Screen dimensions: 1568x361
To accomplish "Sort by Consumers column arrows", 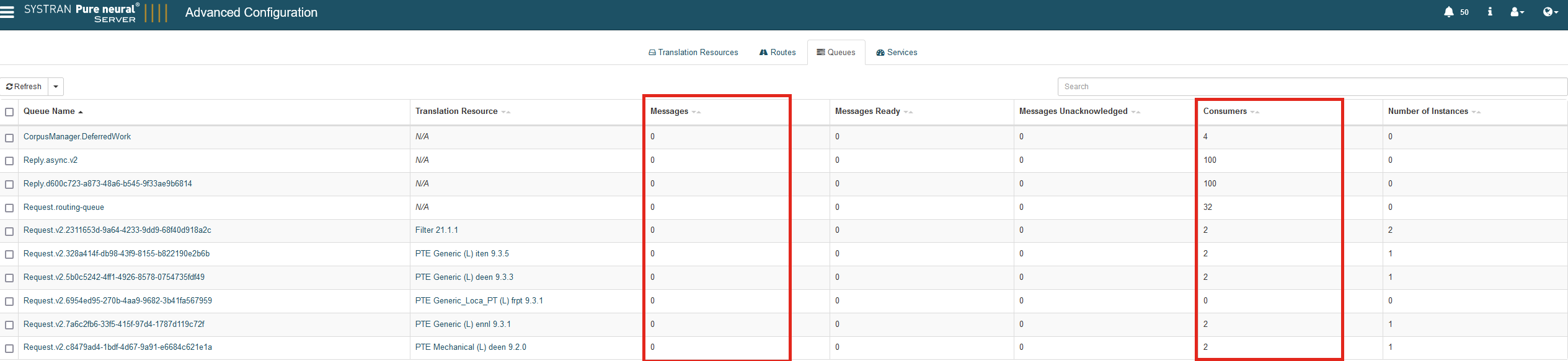I will click(x=1255, y=112).
